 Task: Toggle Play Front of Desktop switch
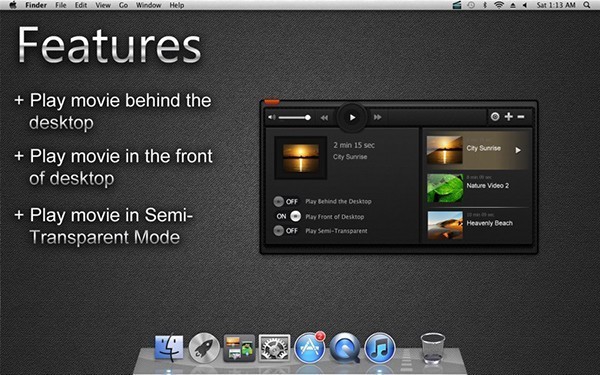[288, 216]
